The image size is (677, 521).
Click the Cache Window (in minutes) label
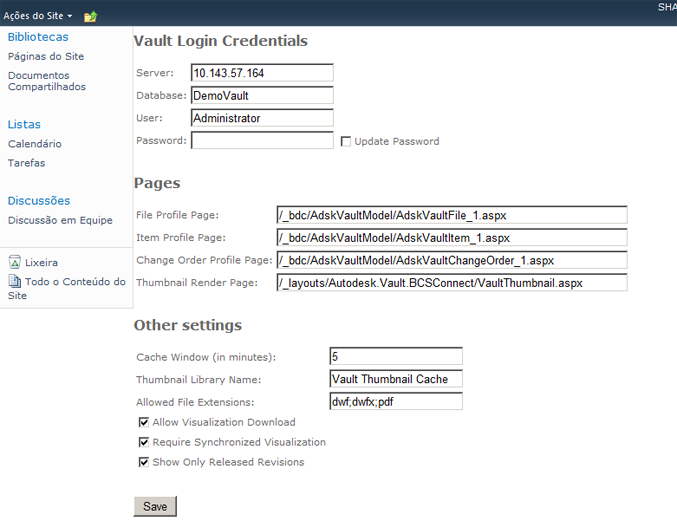coord(206,357)
